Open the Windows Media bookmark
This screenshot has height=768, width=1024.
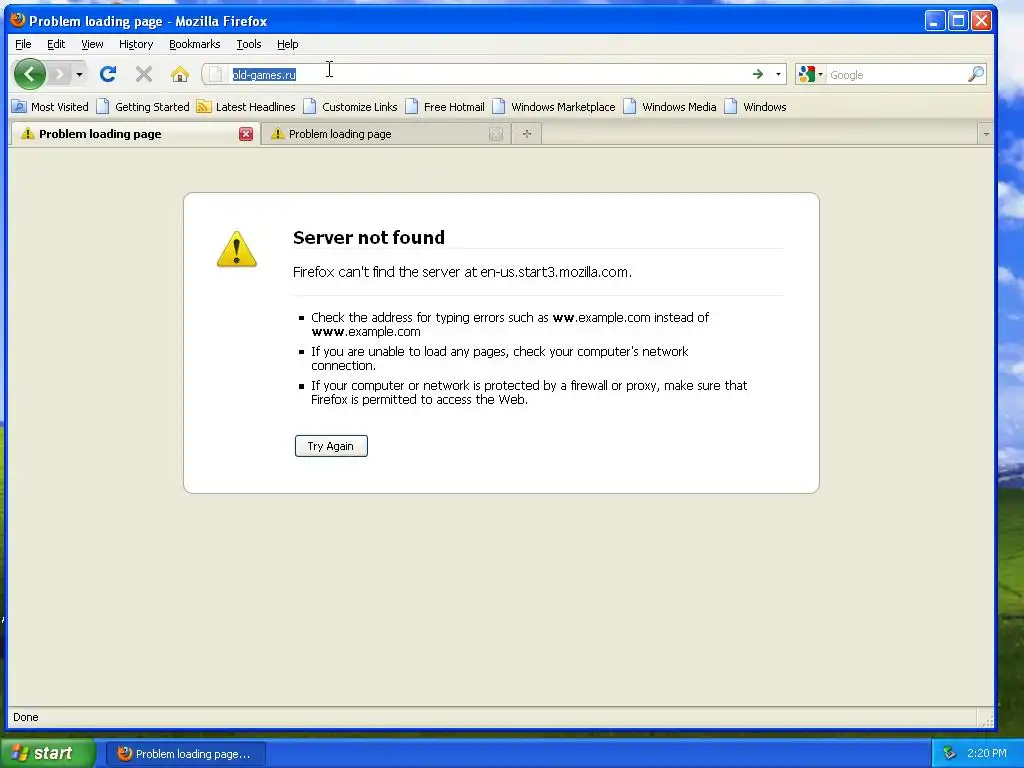pyautogui.click(x=670, y=106)
